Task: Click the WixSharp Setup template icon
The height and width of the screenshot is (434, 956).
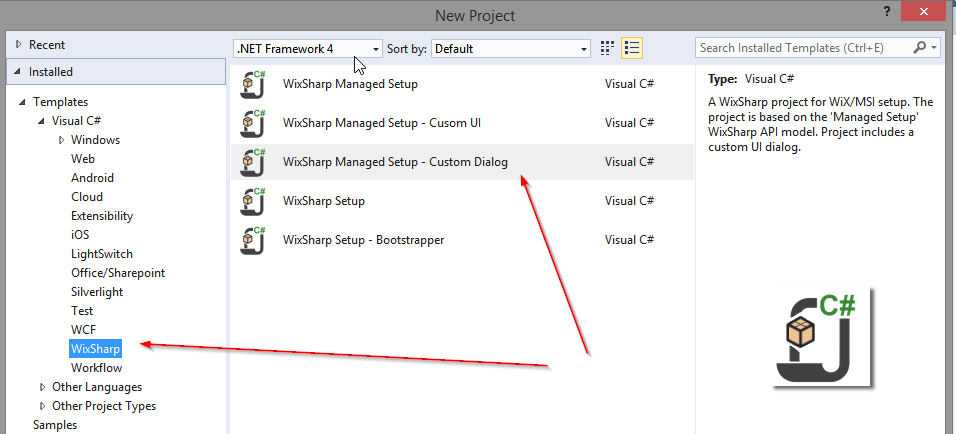Action: pyautogui.click(x=252, y=201)
